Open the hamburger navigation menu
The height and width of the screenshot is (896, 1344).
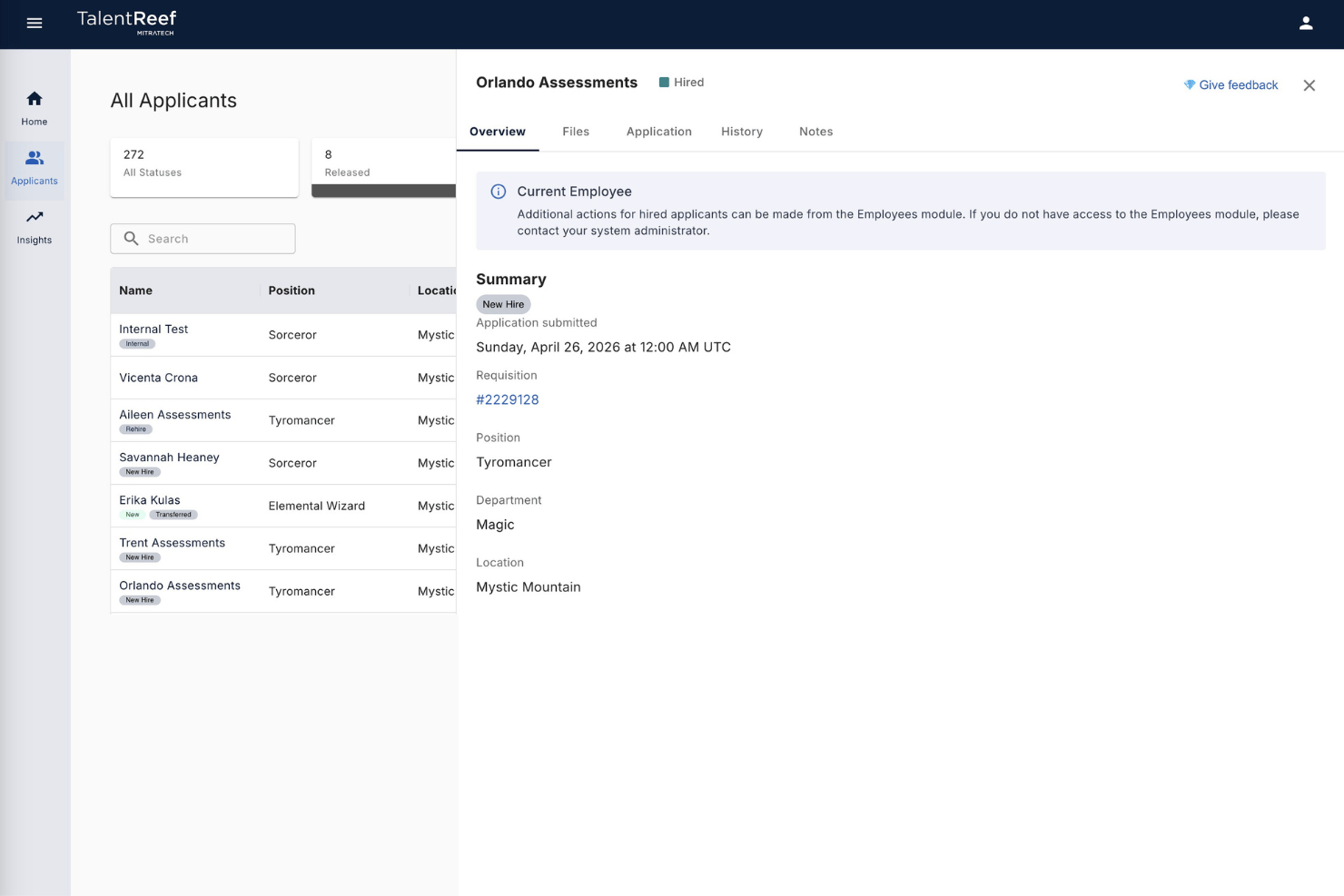[35, 24]
